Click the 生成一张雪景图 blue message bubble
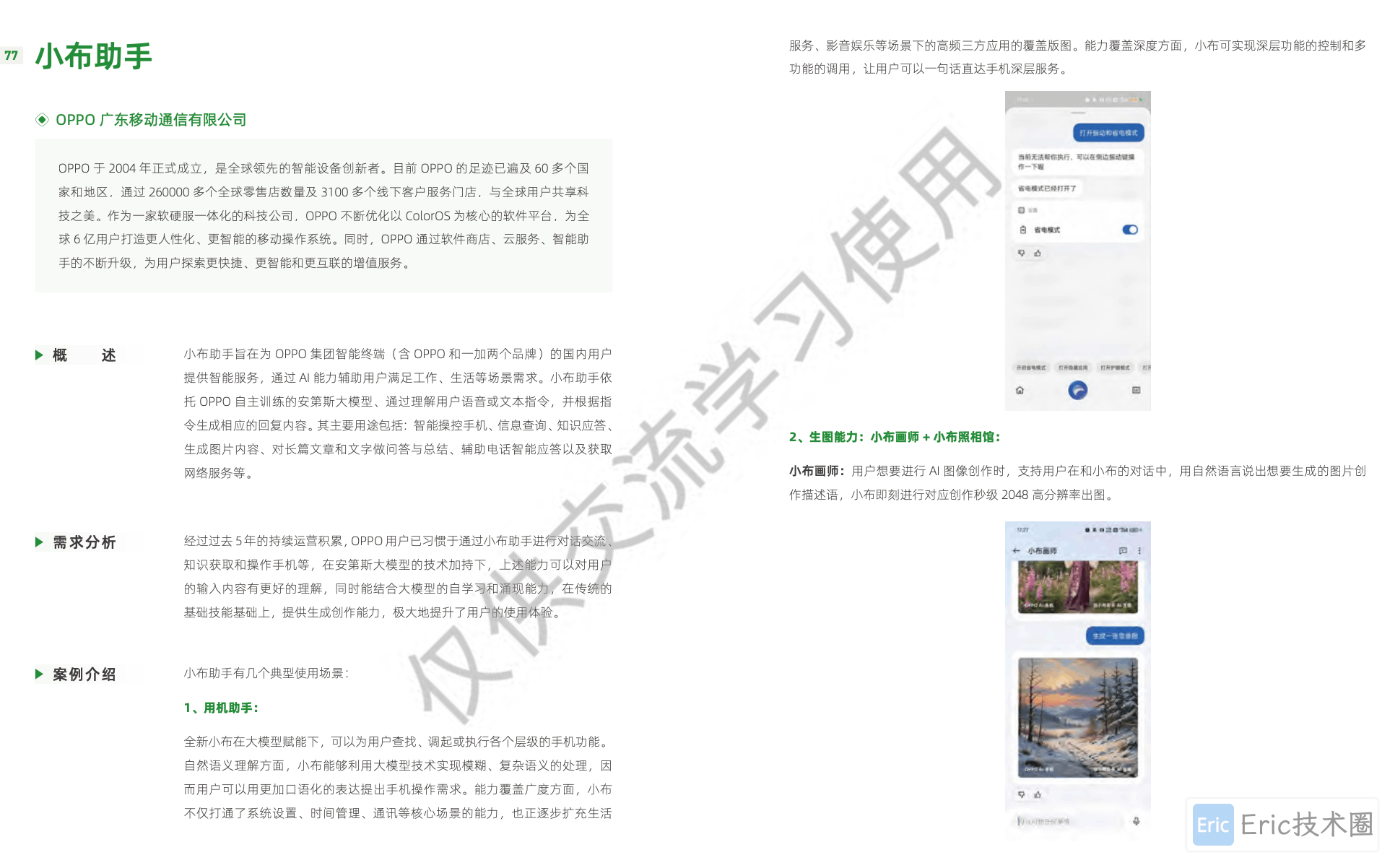The image size is (1395, 868). [1115, 635]
